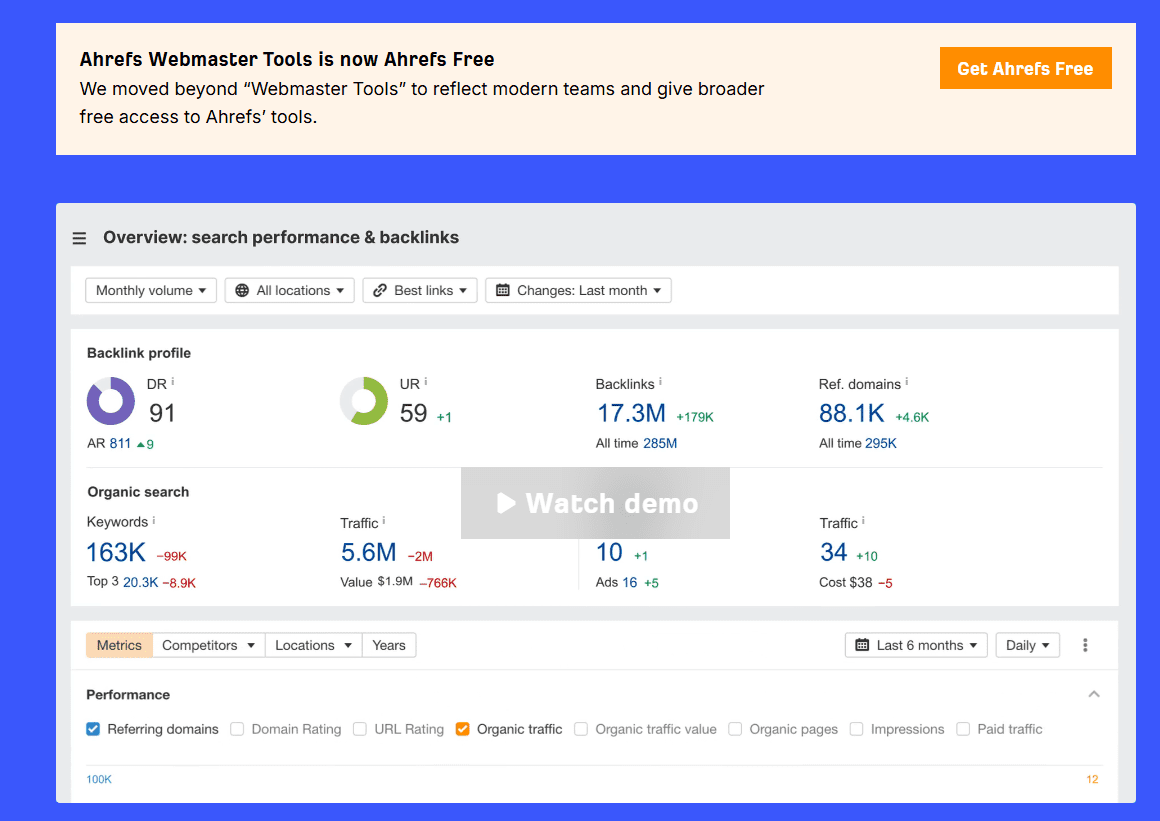Open the Last 6 months date dropdown
The height and width of the screenshot is (821, 1160).
916,645
